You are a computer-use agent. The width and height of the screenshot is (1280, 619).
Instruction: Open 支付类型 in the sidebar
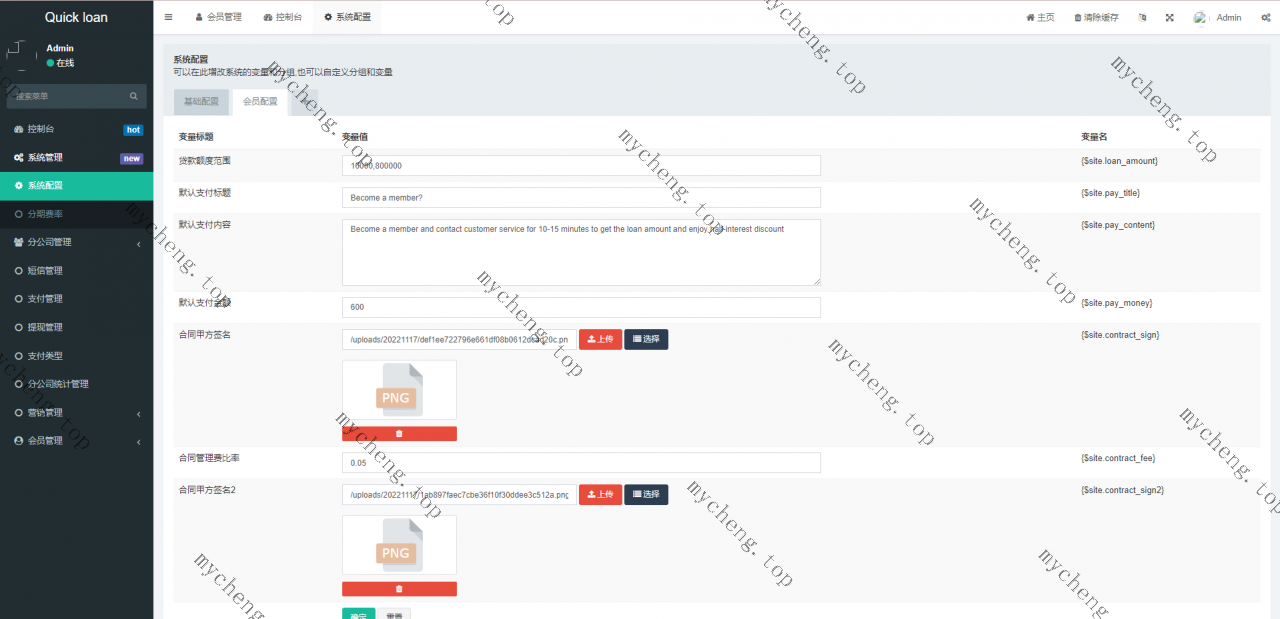click(76, 355)
